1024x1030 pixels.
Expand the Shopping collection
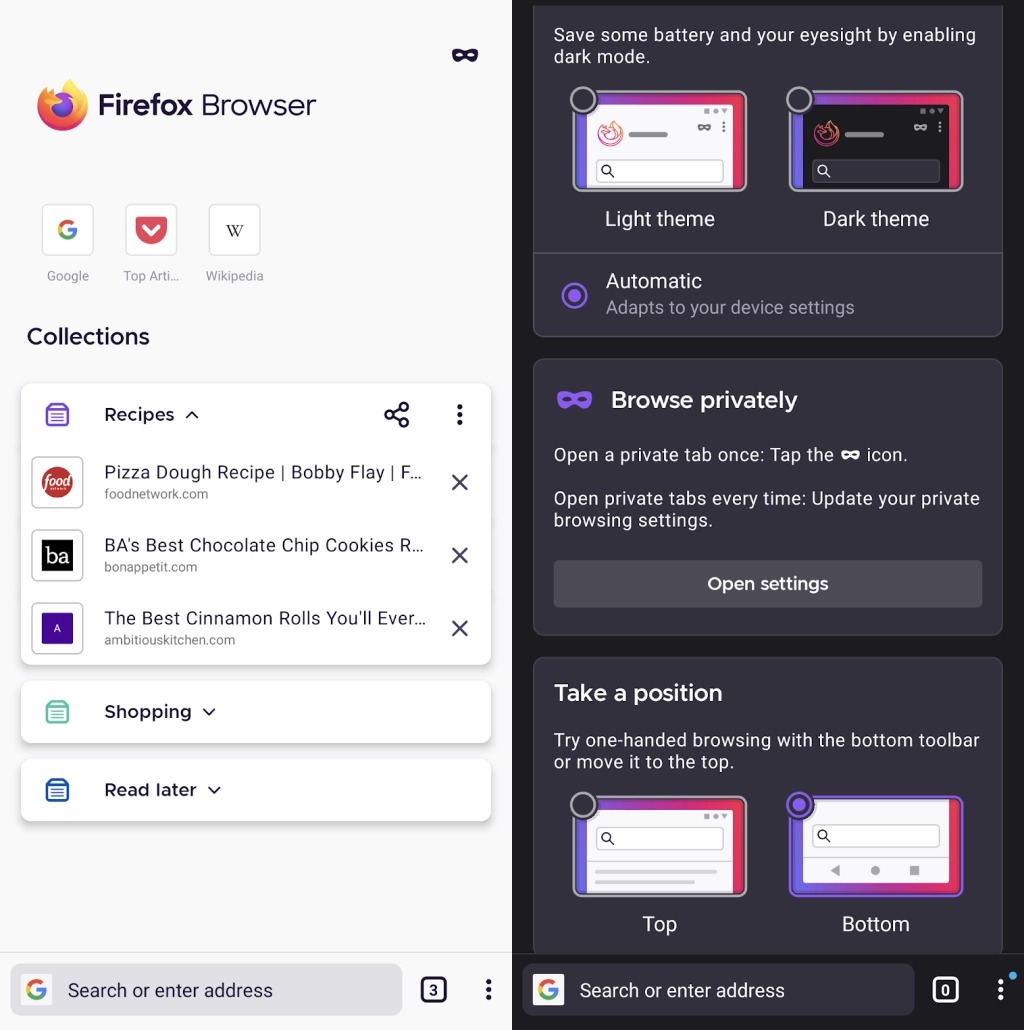[209, 712]
